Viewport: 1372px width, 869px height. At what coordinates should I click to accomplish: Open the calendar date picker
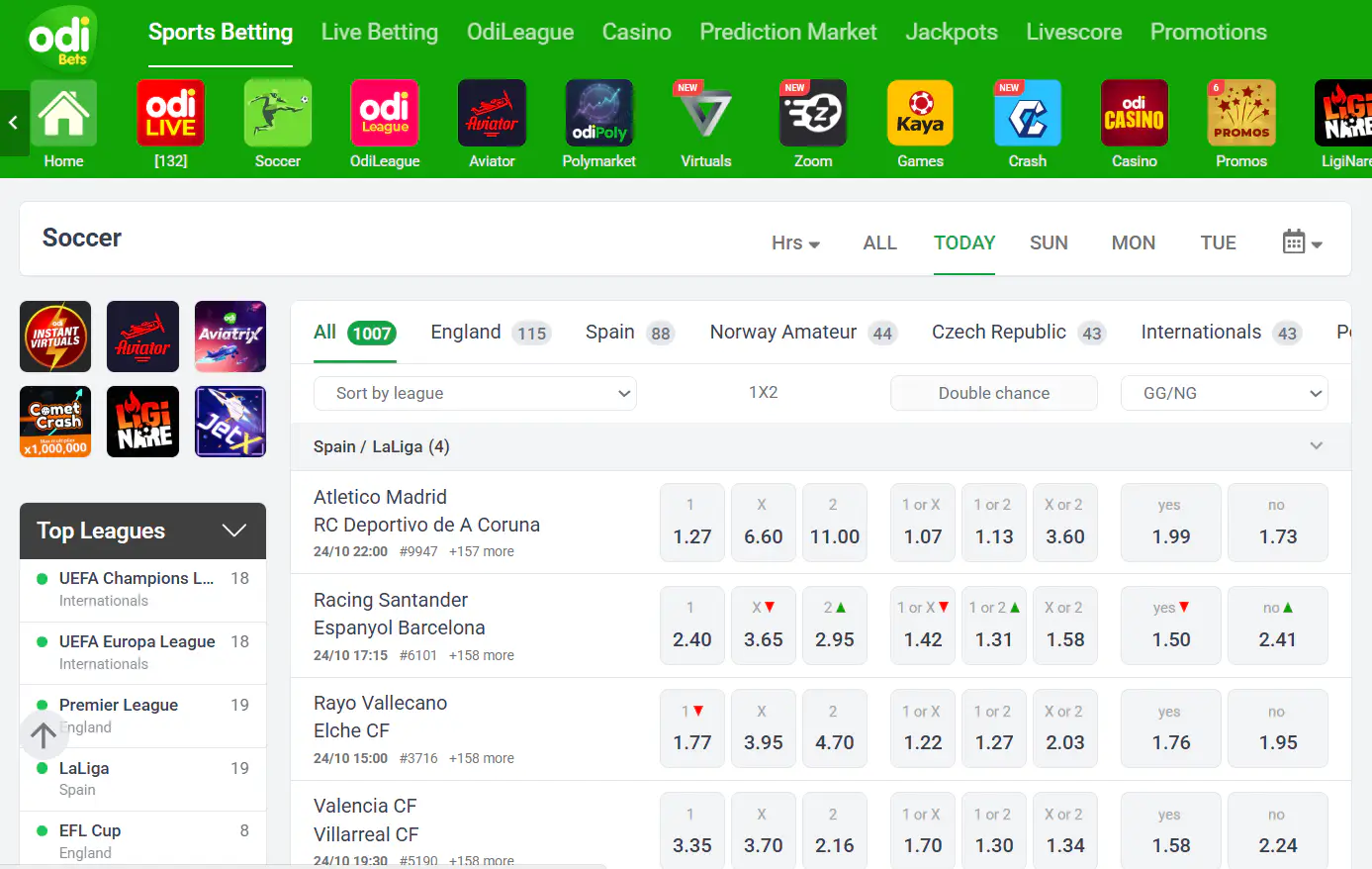pyautogui.click(x=1302, y=241)
